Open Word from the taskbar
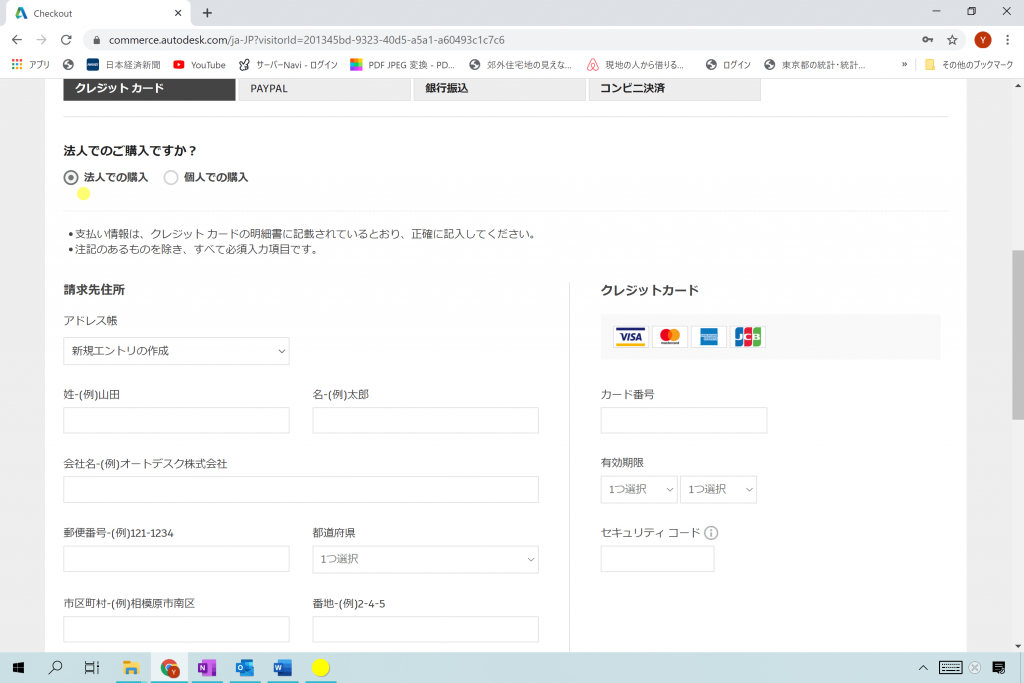 [282, 667]
